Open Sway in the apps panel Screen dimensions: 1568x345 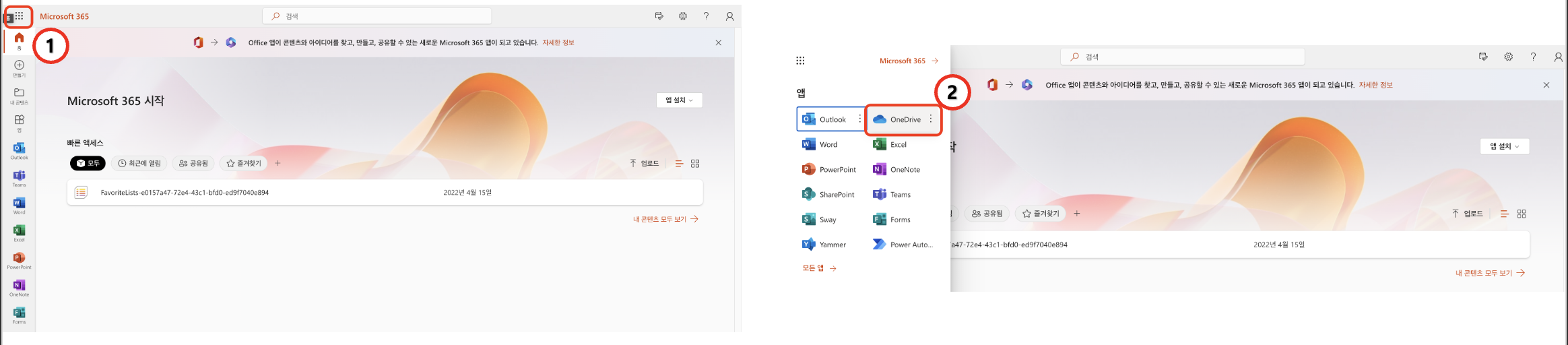click(x=820, y=219)
